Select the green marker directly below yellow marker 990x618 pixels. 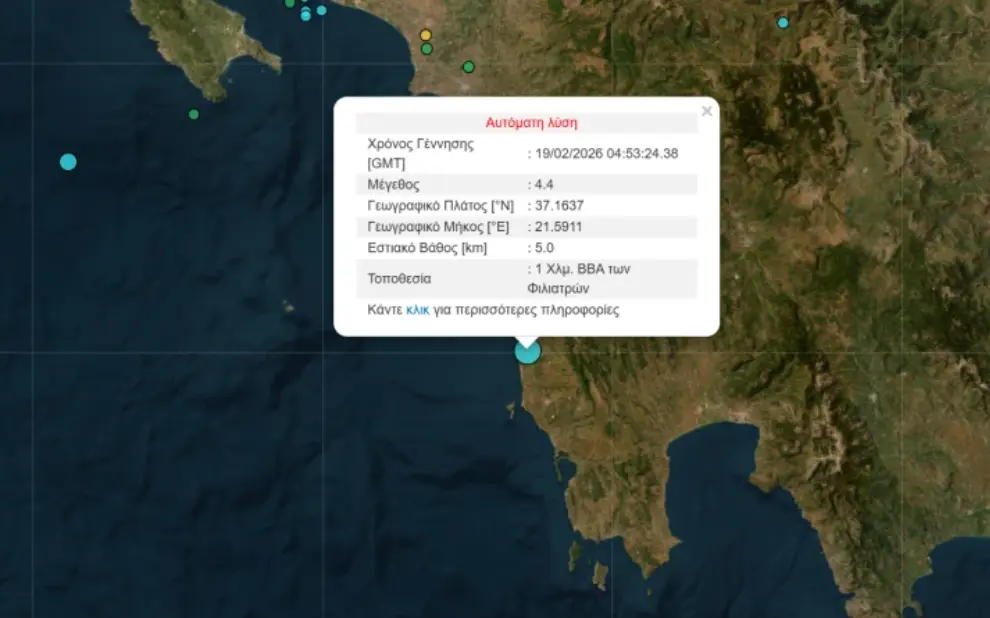427,49
